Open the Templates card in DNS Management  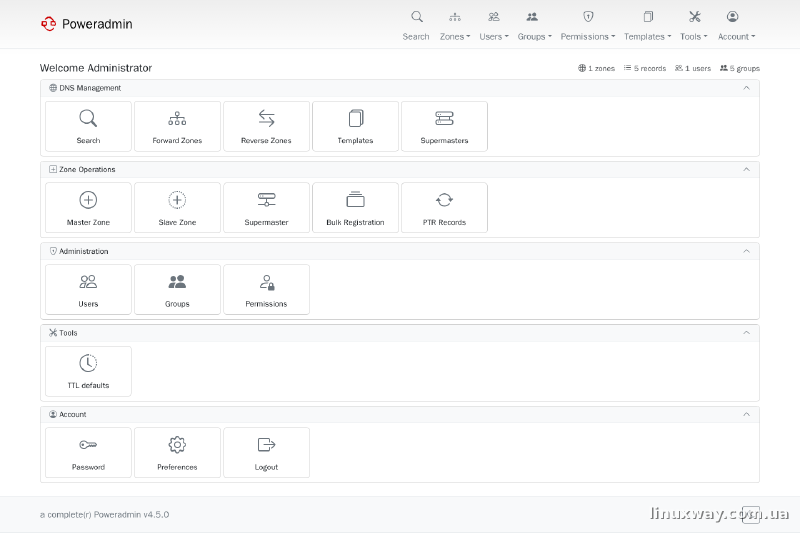click(355, 126)
